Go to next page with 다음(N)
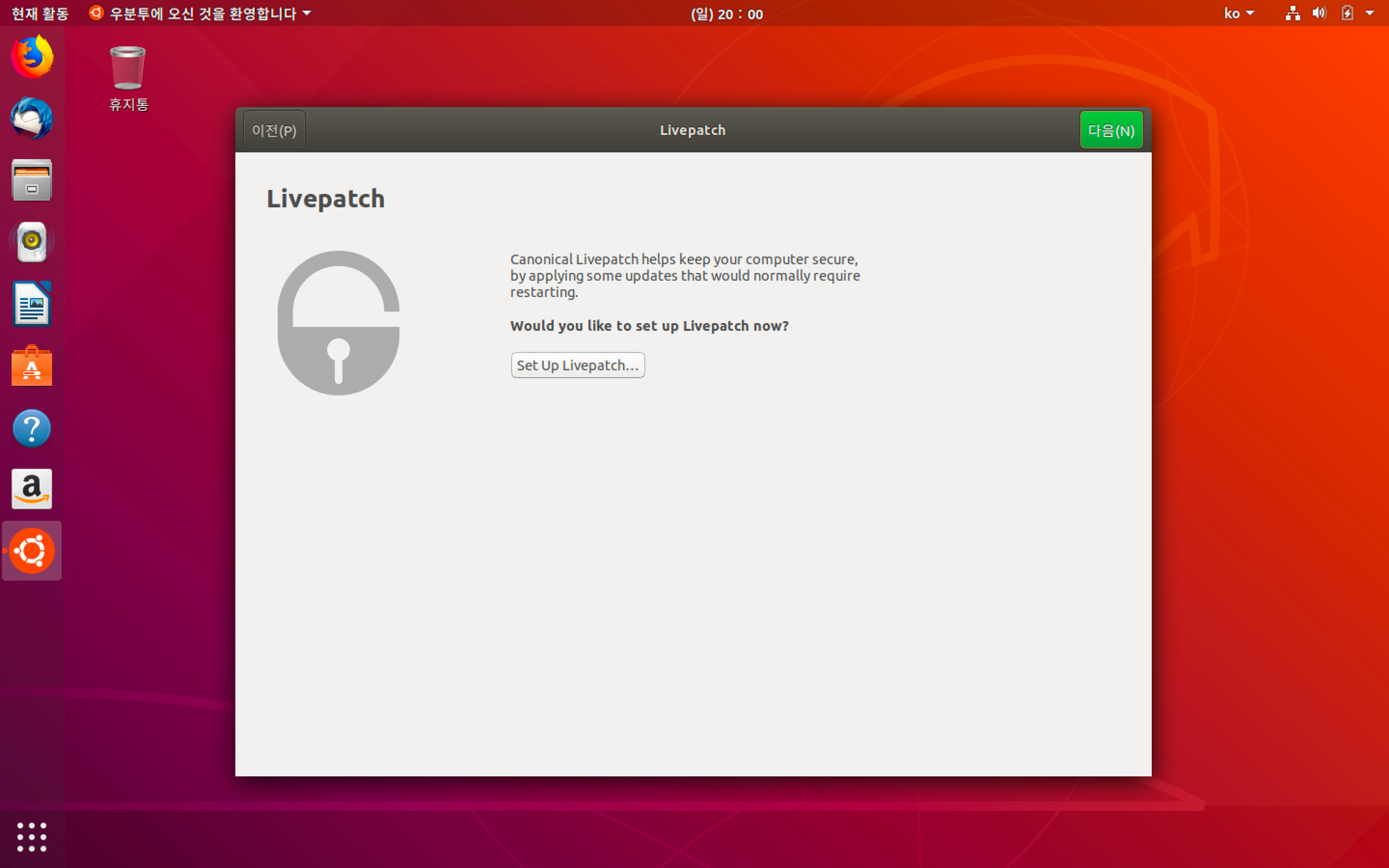This screenshot has width=1389, height=868. click(x=1111, y=130)
